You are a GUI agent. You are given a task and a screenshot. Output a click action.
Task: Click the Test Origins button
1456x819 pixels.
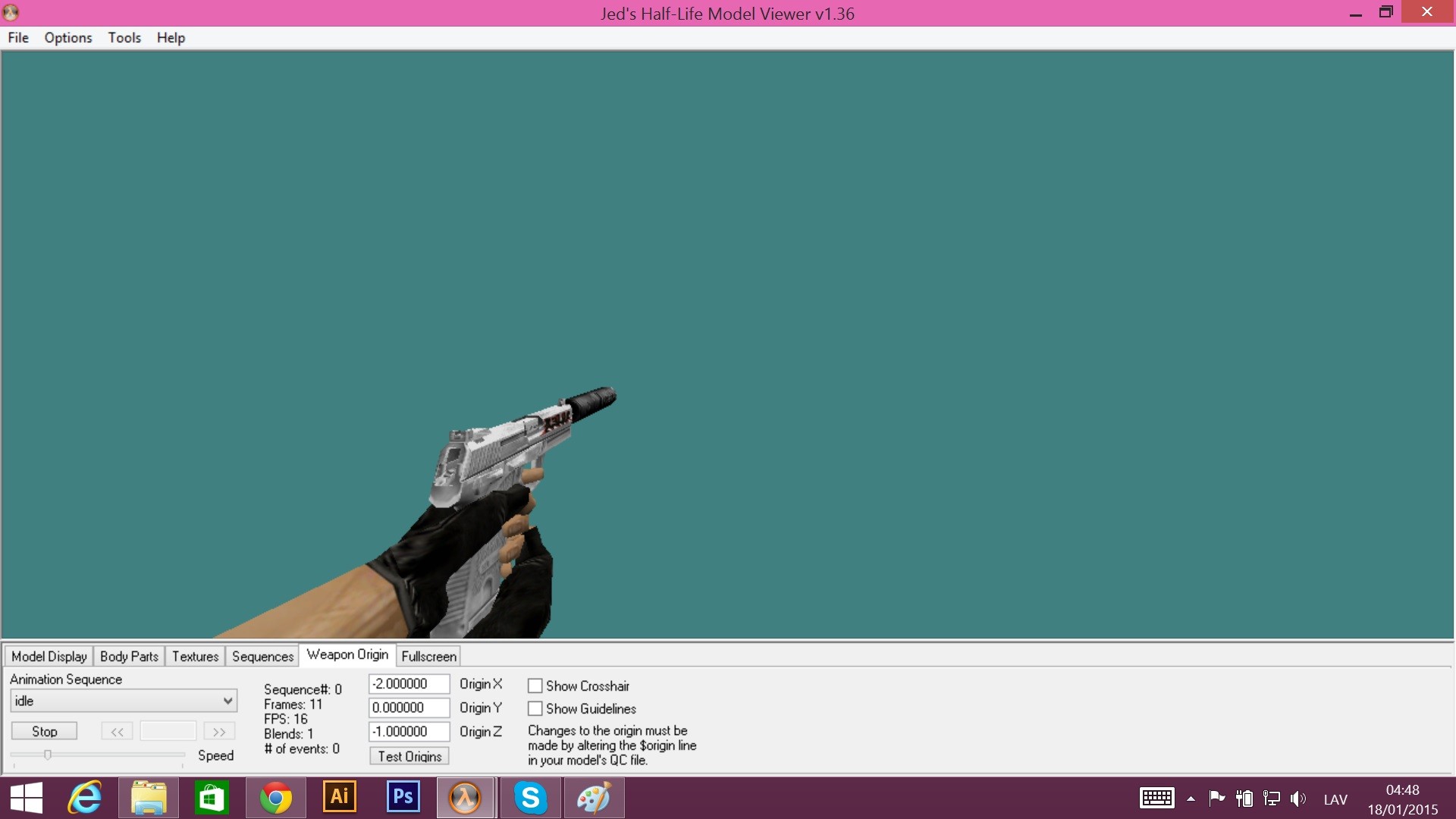pos(408,755)
